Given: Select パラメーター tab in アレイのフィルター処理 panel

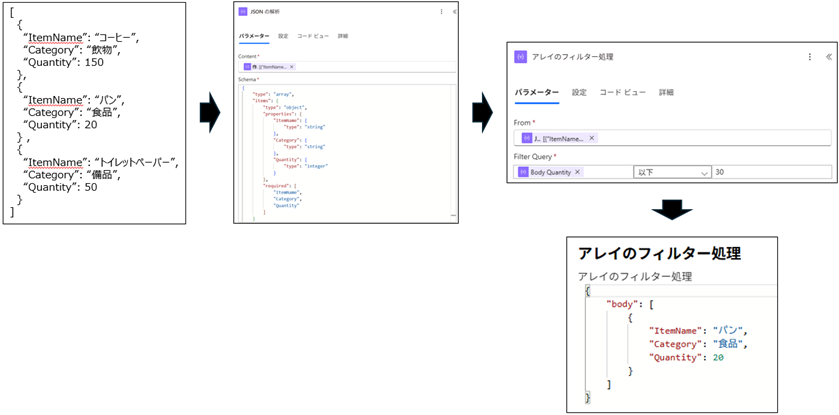Looking at the screenshot, I should (537, 92).
